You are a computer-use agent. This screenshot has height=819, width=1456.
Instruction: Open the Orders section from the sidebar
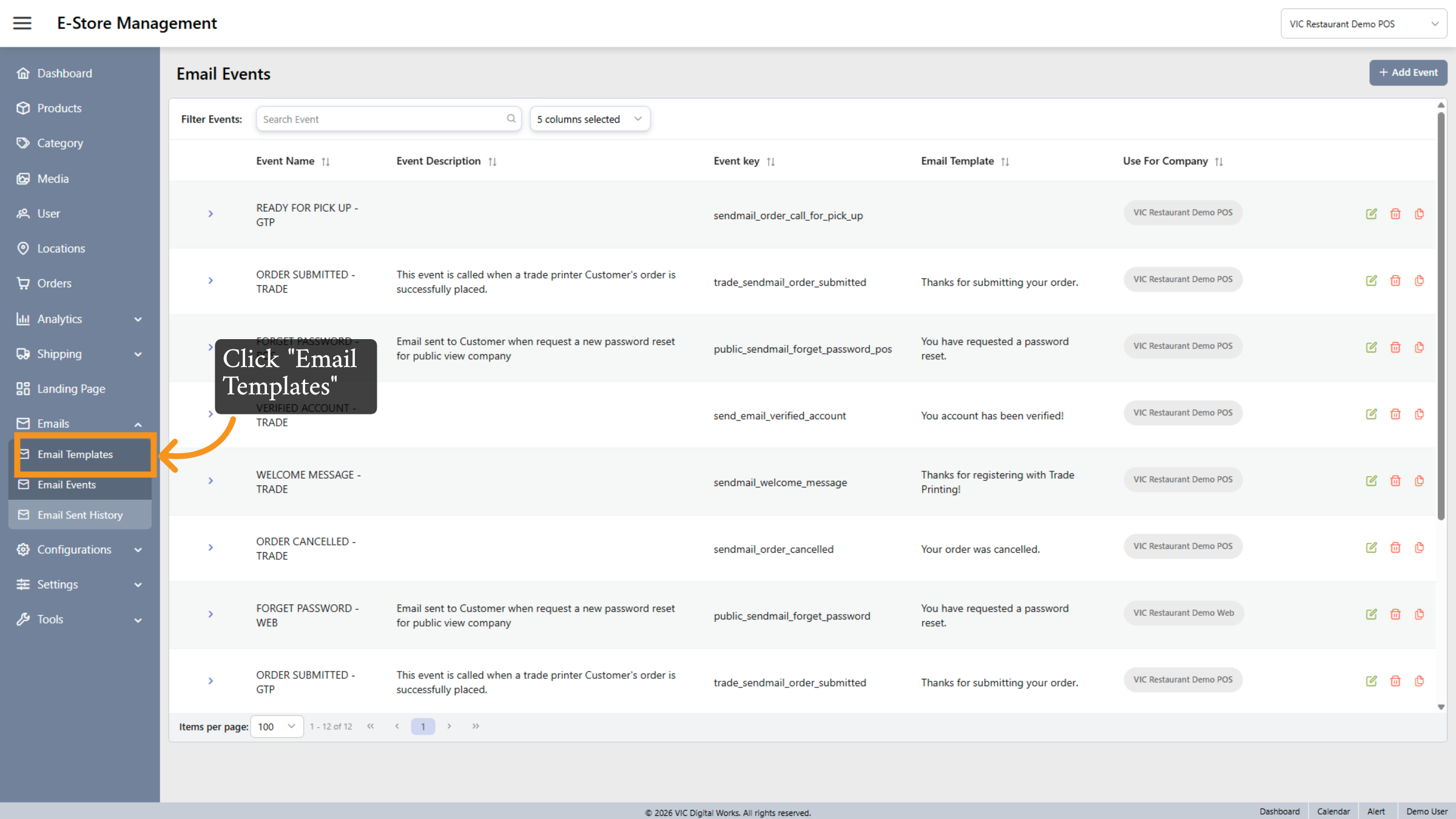[x=54, y=283]
